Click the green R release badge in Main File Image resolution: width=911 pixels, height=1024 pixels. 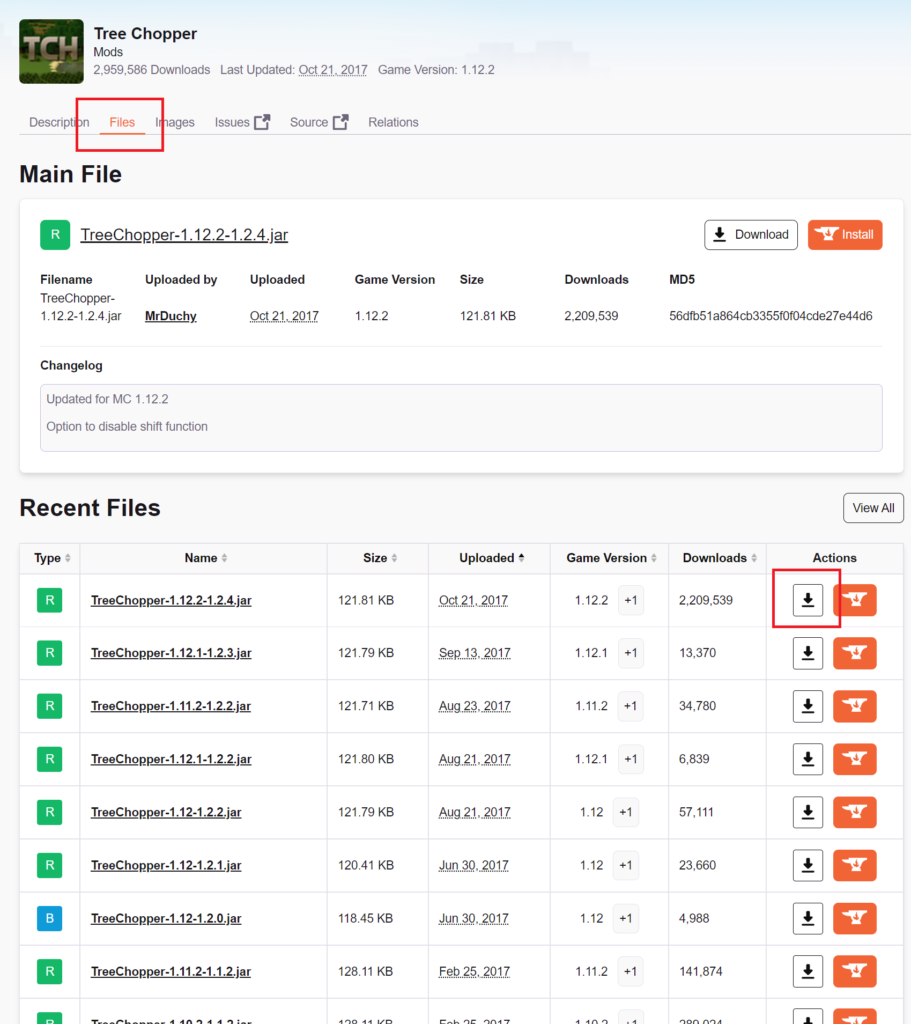pyautogui.click(x=55, y=235)
